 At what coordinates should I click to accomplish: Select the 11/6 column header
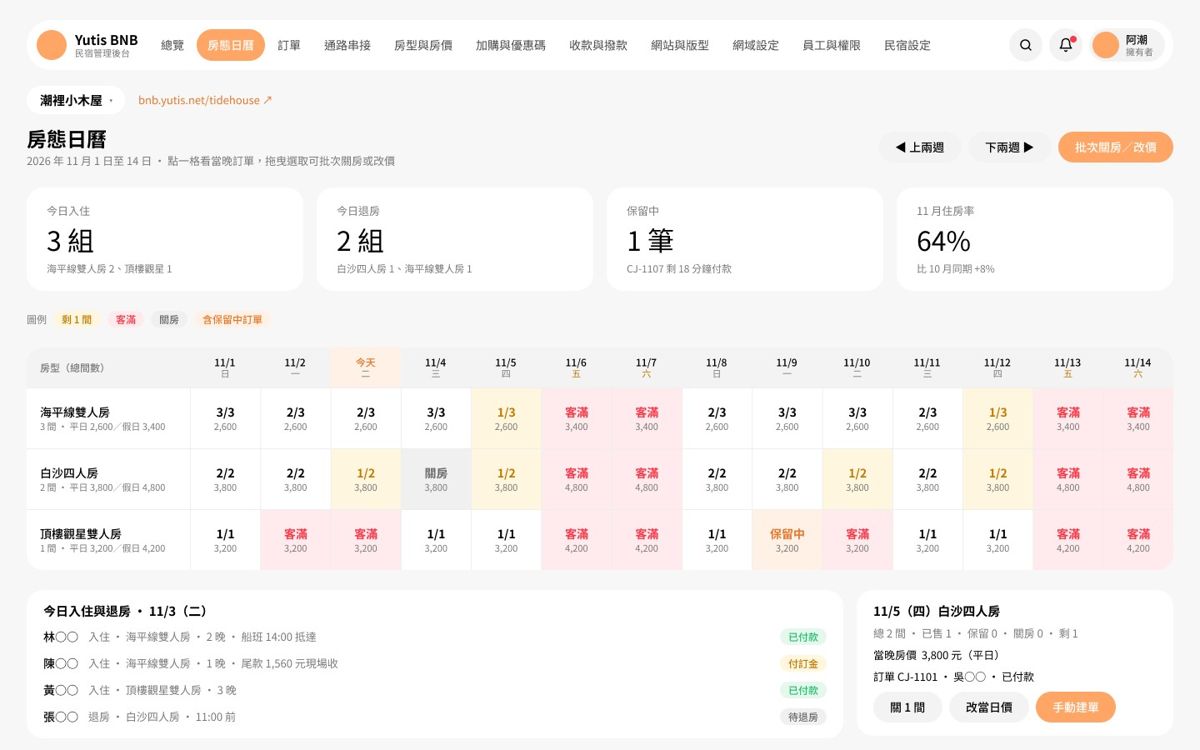(576, 367)
